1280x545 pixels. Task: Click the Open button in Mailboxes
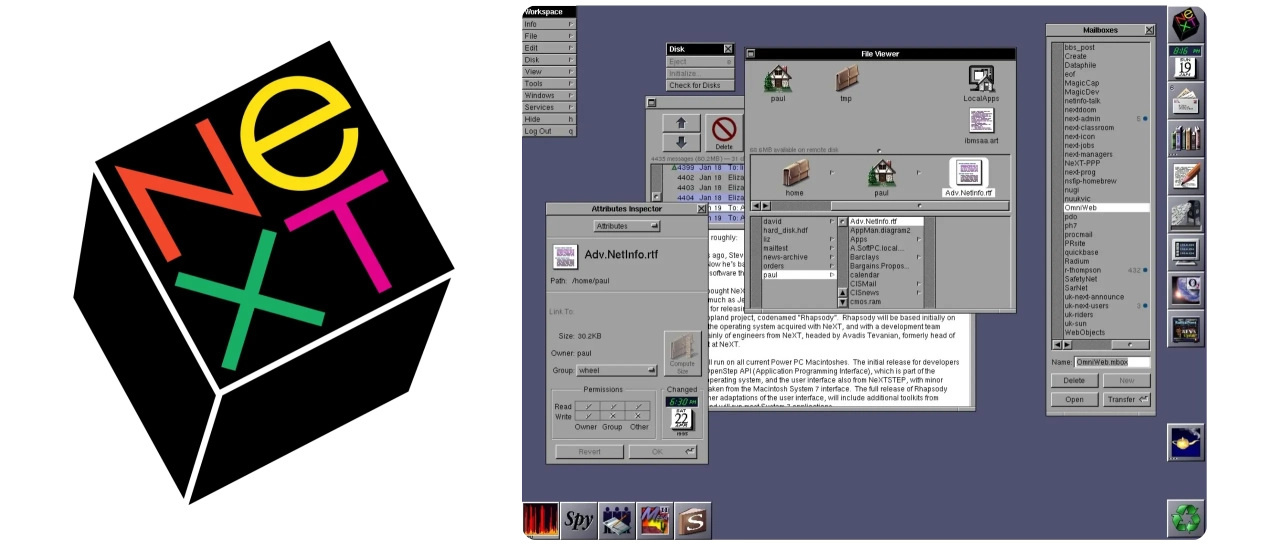[x=1073, y=399]
